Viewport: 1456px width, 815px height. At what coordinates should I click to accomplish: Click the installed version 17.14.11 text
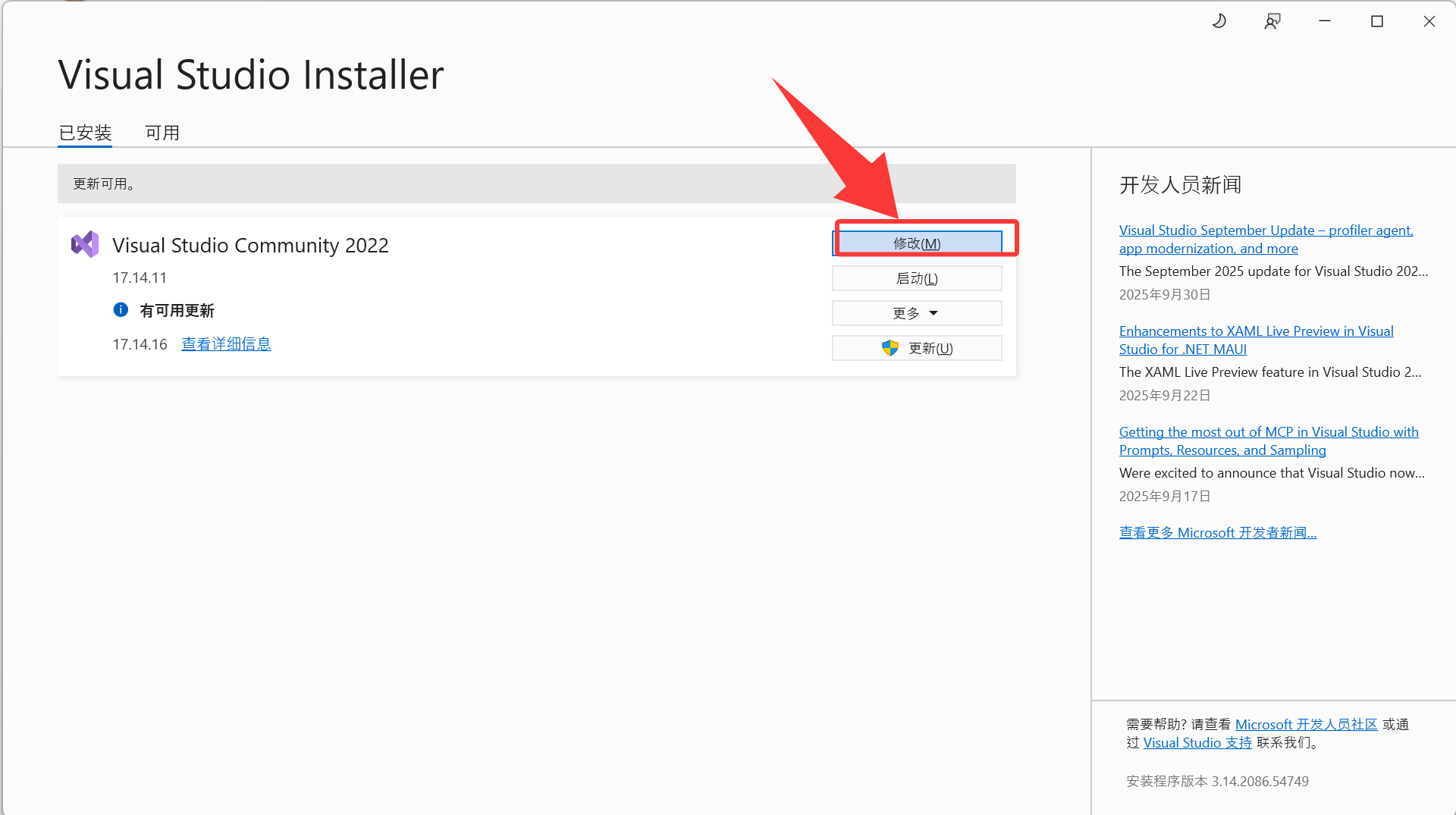(x=140, y=277)
